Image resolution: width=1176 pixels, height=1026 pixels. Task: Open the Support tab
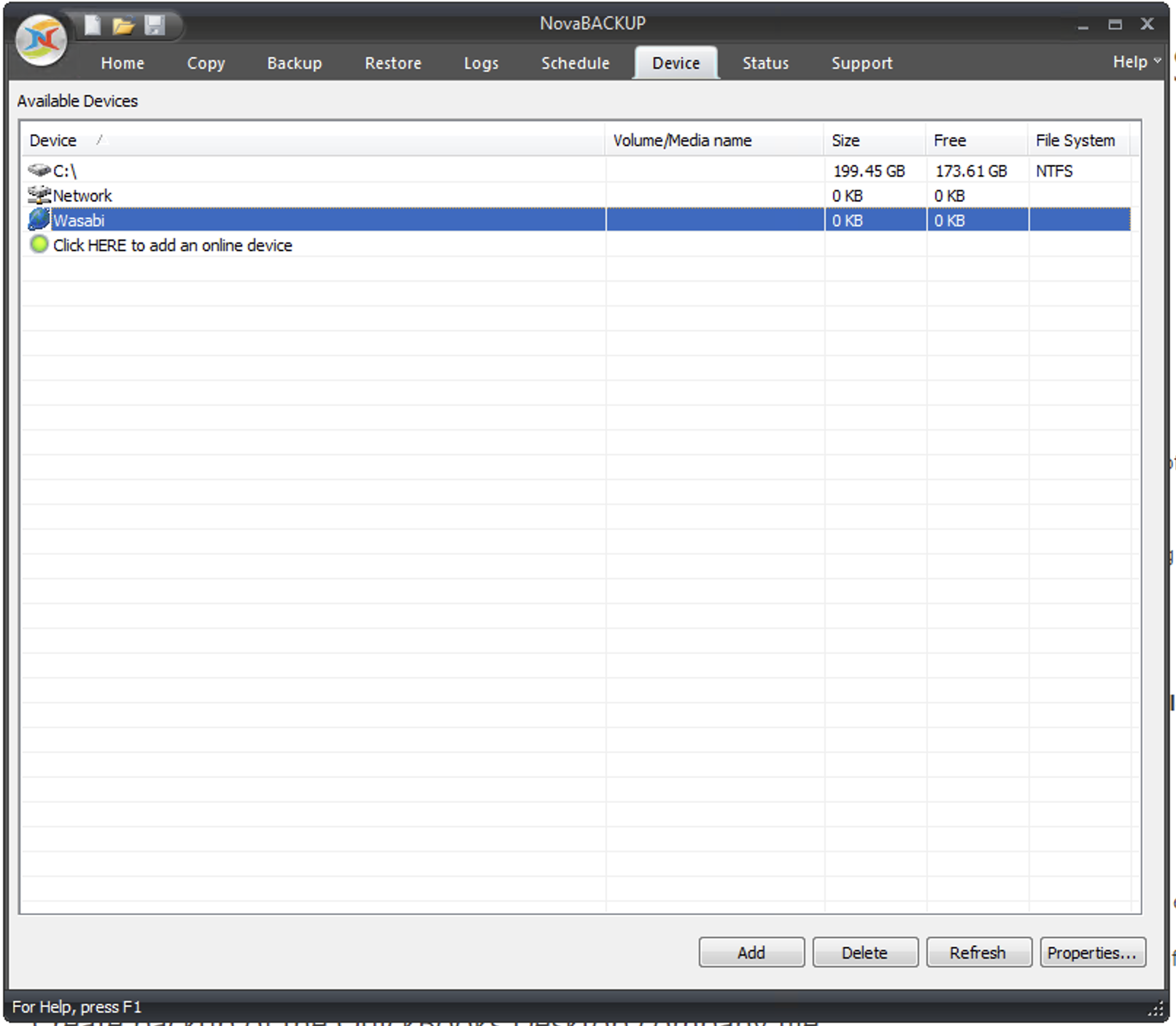pos(862,63)
